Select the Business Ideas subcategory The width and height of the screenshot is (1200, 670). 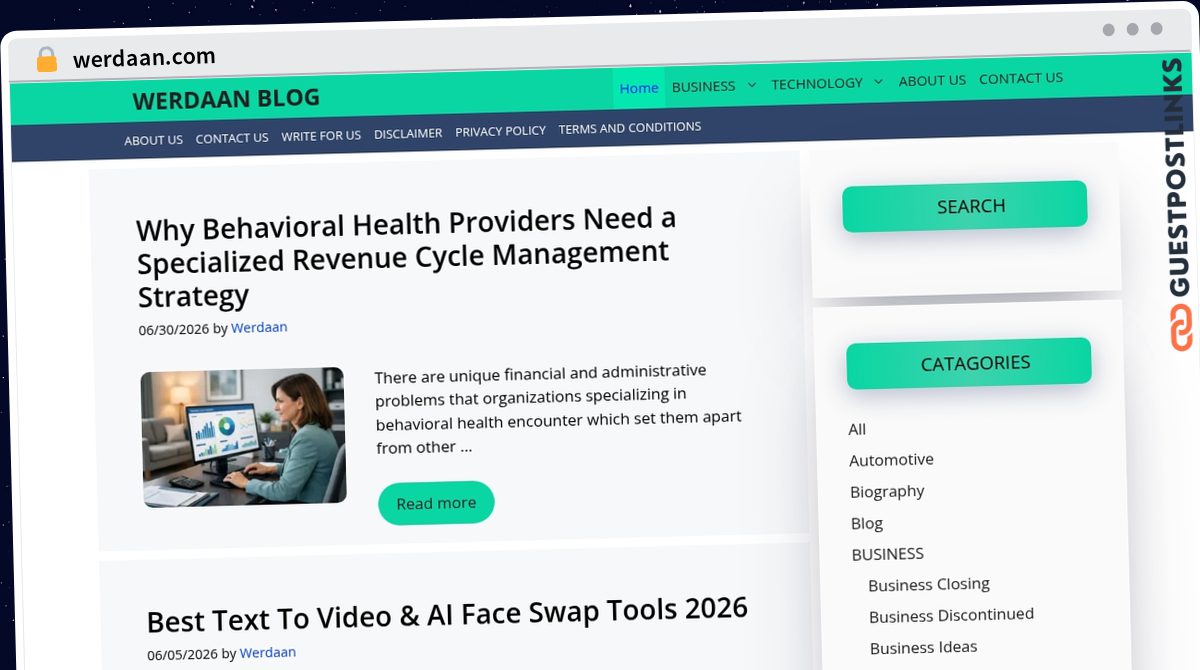pos(923,647)
